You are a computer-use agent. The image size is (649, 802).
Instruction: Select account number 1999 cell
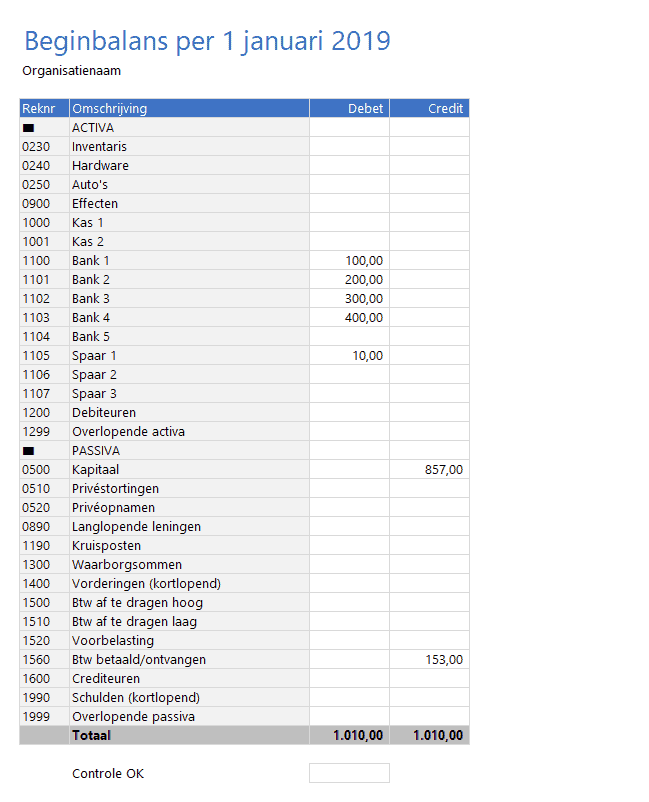43,717
